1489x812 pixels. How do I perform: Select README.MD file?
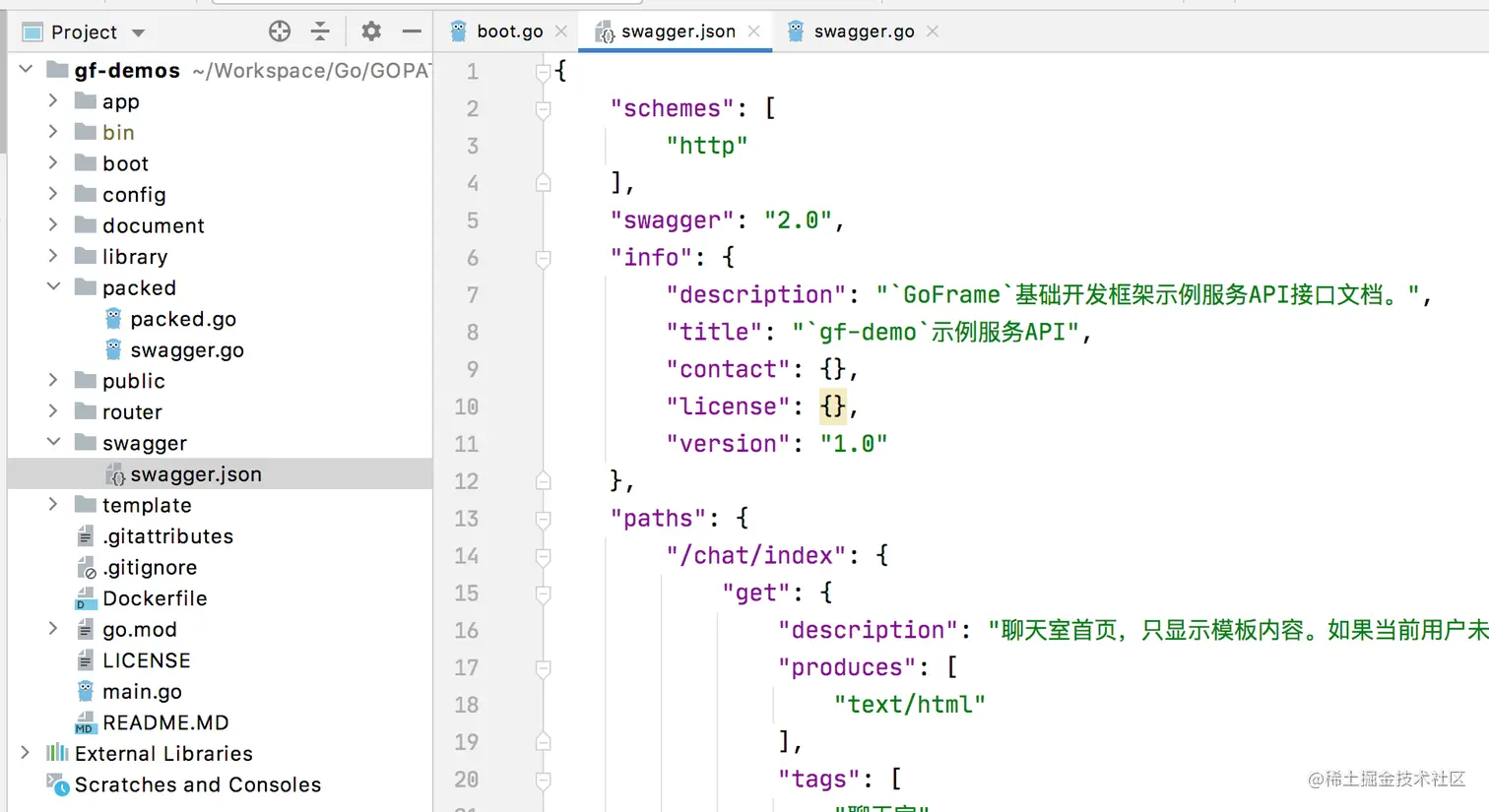coord(165,722)
